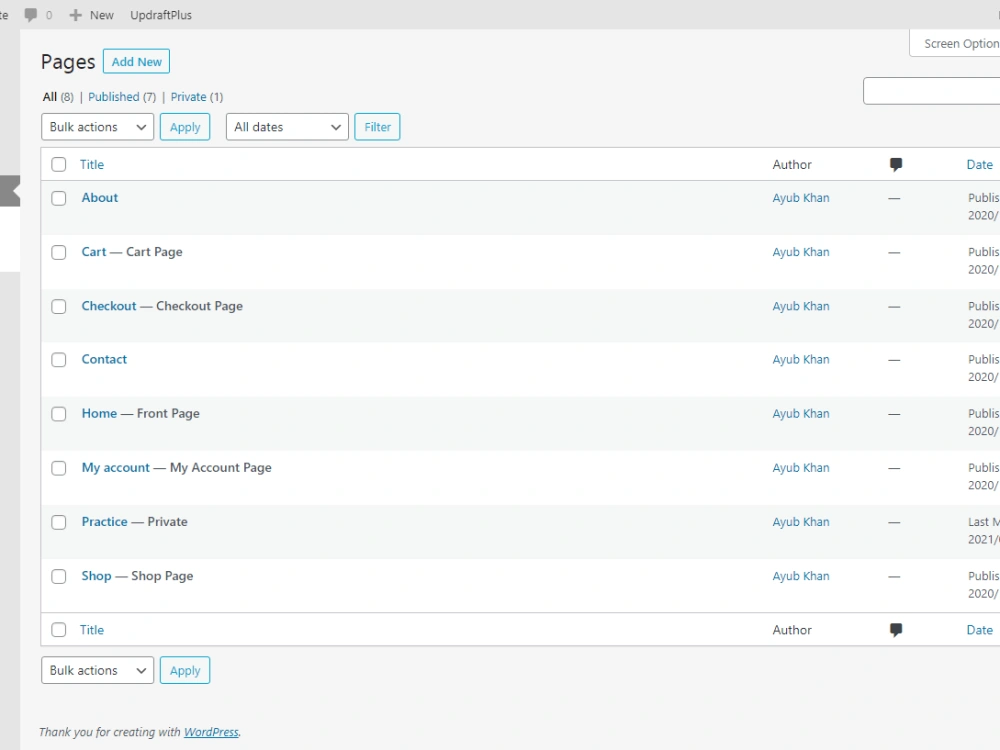
Task: Tick the select-all checkbox in footer row
Action: pyautogui.click(x=59, y=630)
